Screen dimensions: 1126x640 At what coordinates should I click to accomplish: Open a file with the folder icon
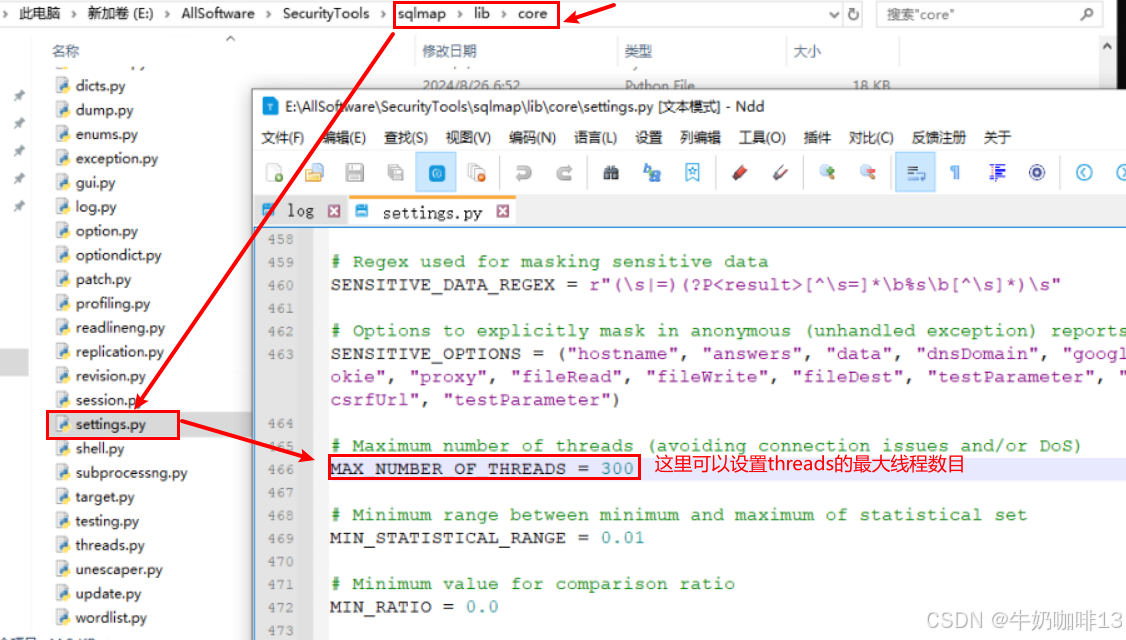[x=315, y=173]
